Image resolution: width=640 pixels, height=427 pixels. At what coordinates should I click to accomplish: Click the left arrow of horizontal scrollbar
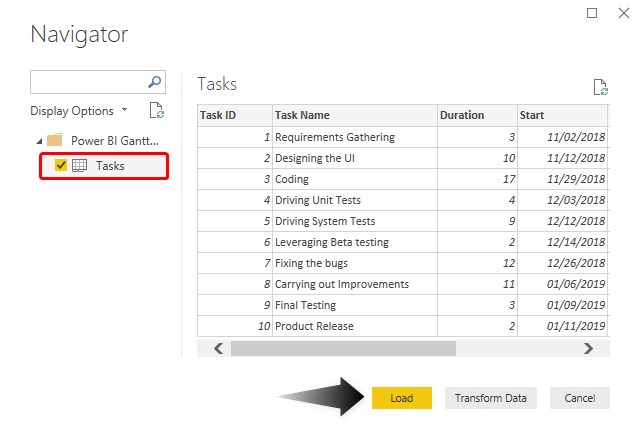pyautogui.click(x=218, y=349)
